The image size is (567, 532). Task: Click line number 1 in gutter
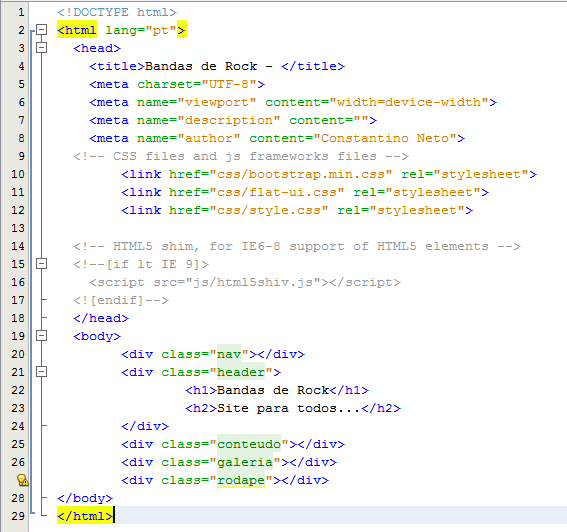21,12
